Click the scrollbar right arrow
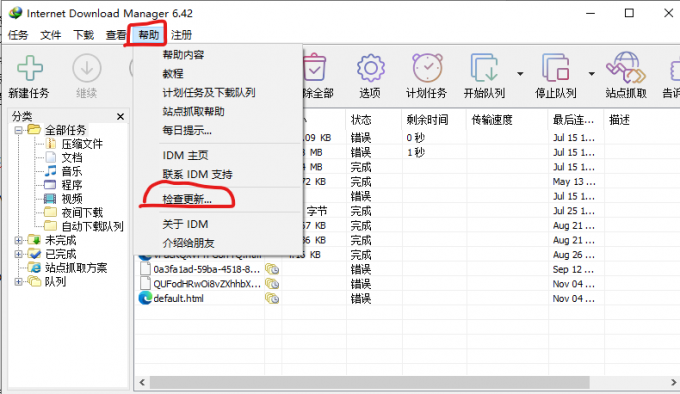 click(x=673, y=382)
